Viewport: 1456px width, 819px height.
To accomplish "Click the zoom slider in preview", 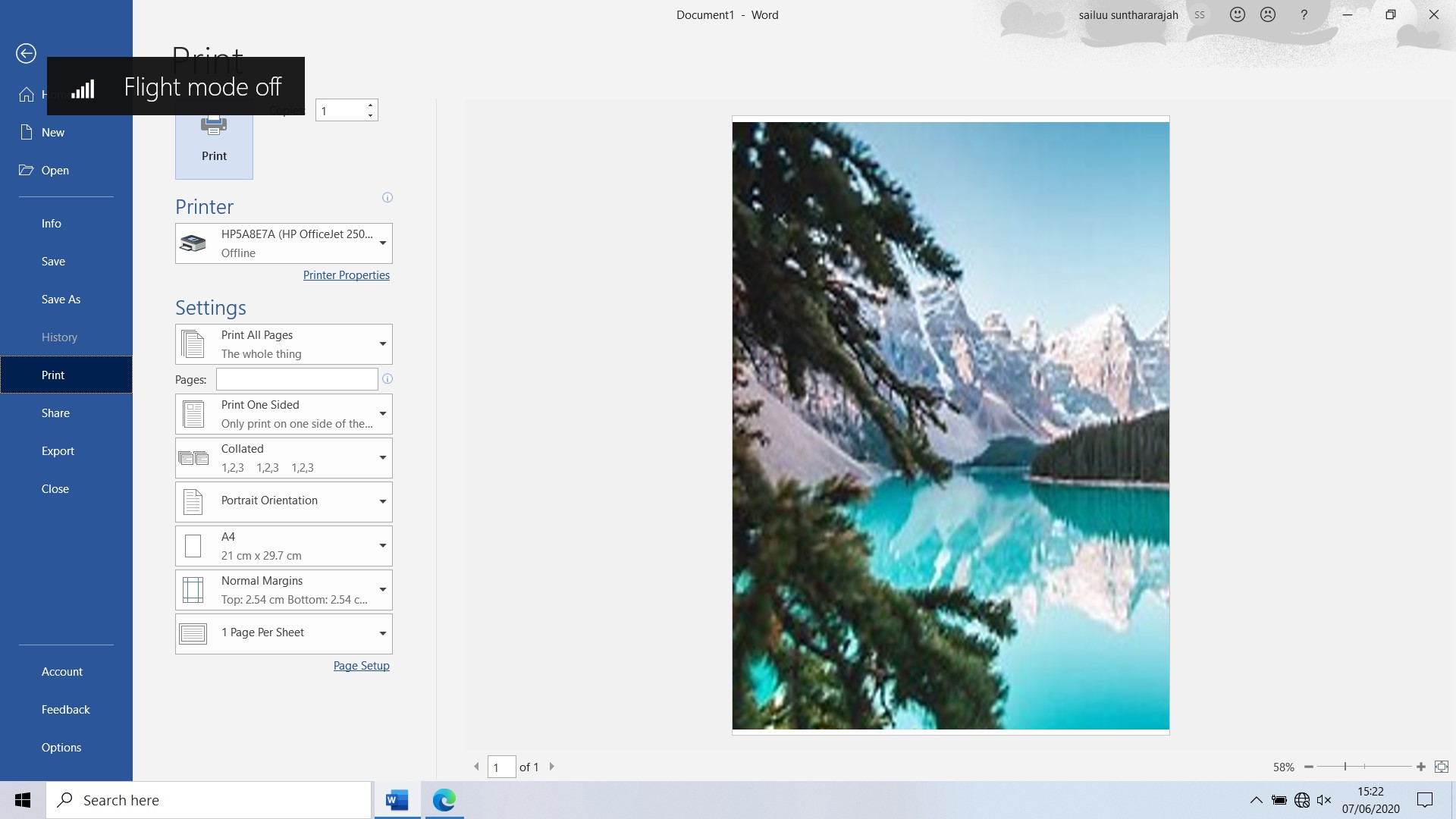I will click(x=1345, y=767).
